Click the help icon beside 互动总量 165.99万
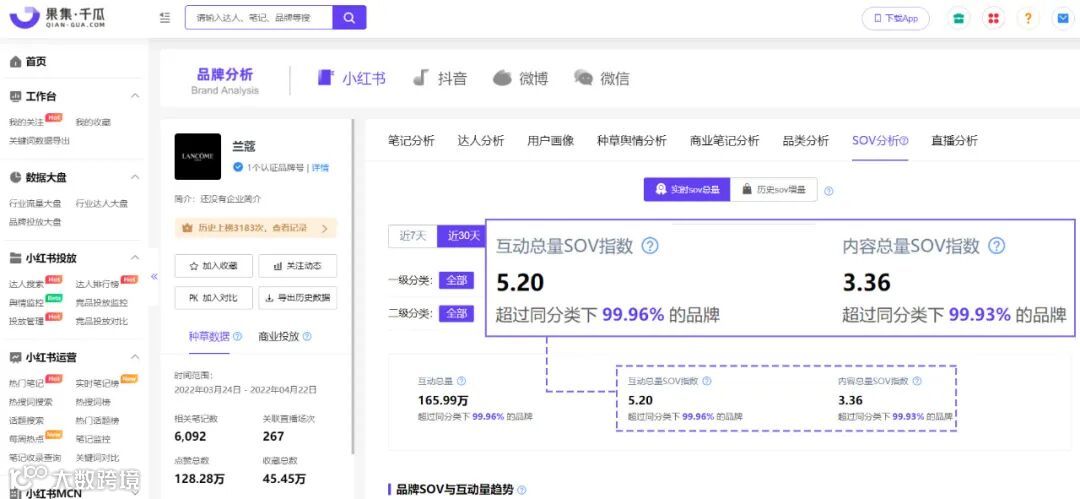 [x=461, y=381]
